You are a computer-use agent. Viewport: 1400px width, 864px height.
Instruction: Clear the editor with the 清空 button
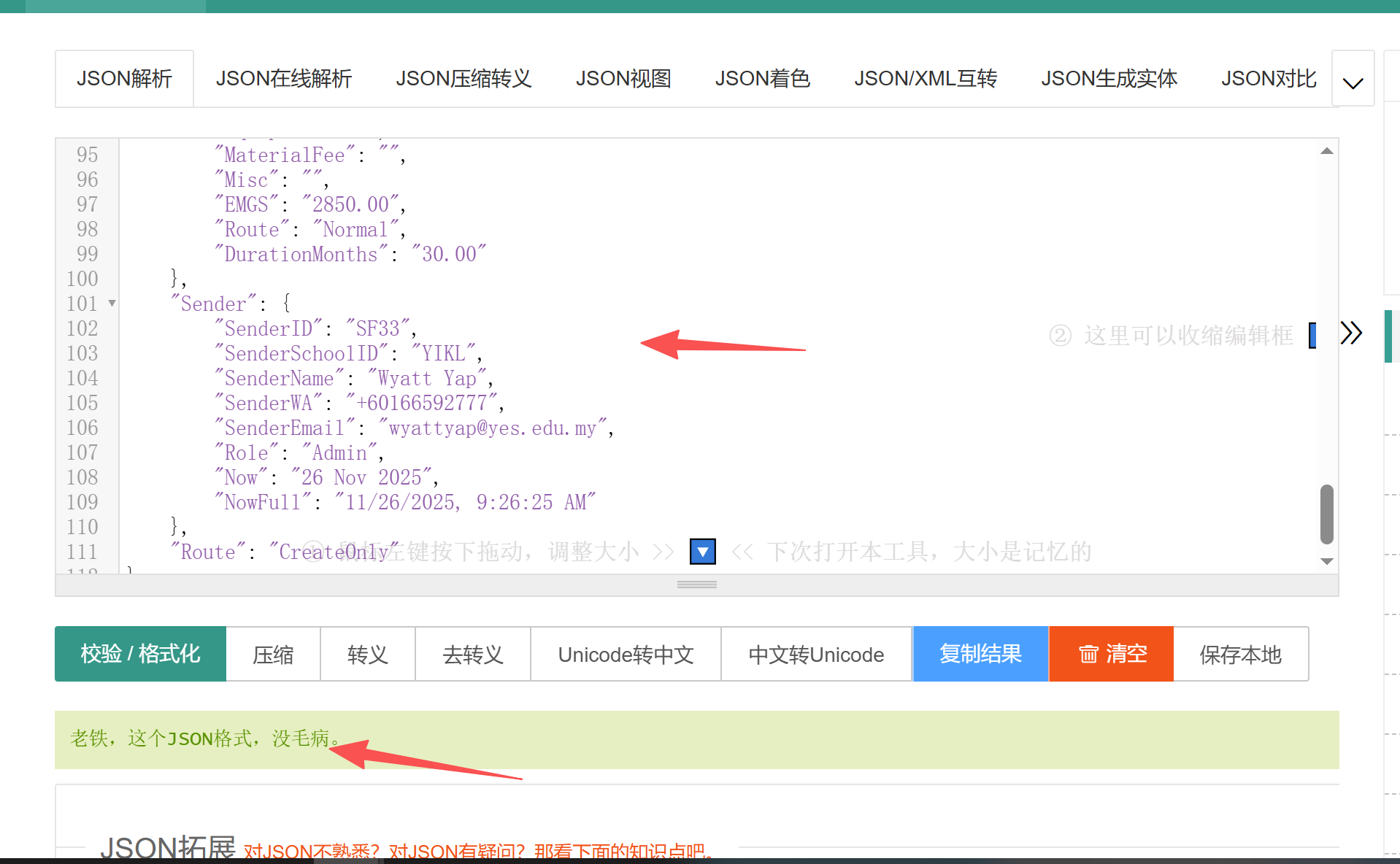pos(1111,654)
